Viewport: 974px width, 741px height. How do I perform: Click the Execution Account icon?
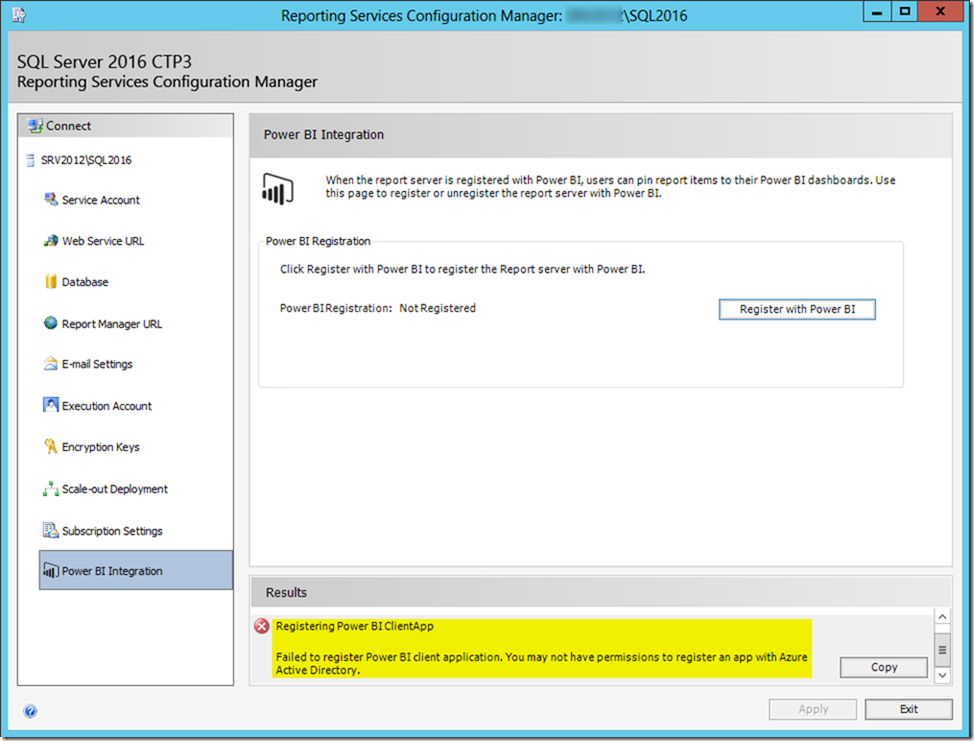coord(51,405)
